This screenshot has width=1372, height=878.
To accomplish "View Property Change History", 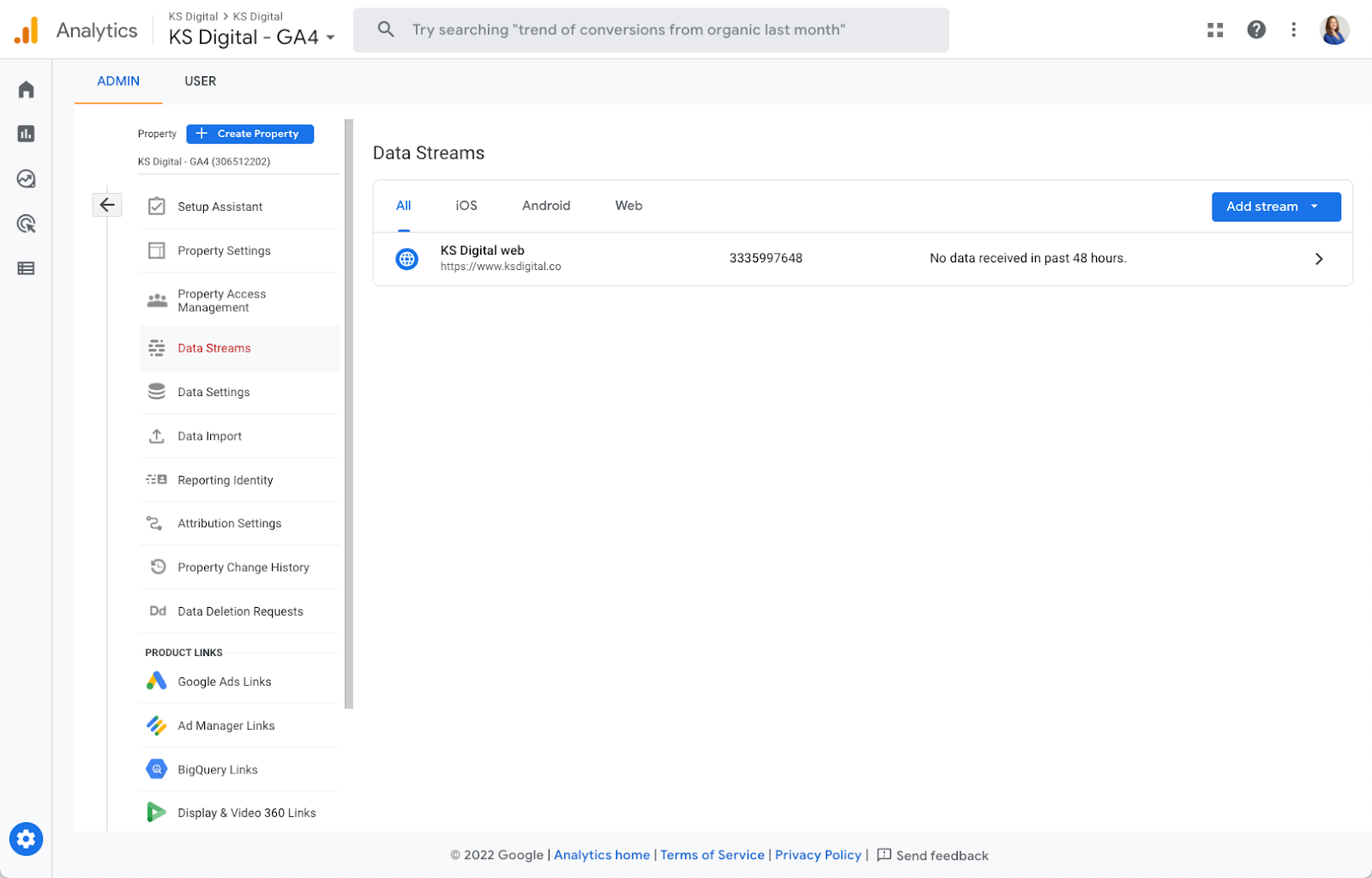I will tap(239, 568).
